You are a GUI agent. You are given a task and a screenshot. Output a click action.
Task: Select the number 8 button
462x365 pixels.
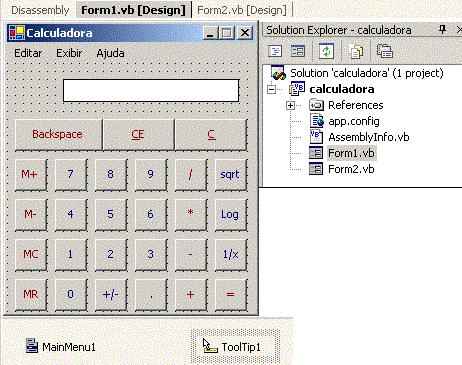click(x=111, y=175)
